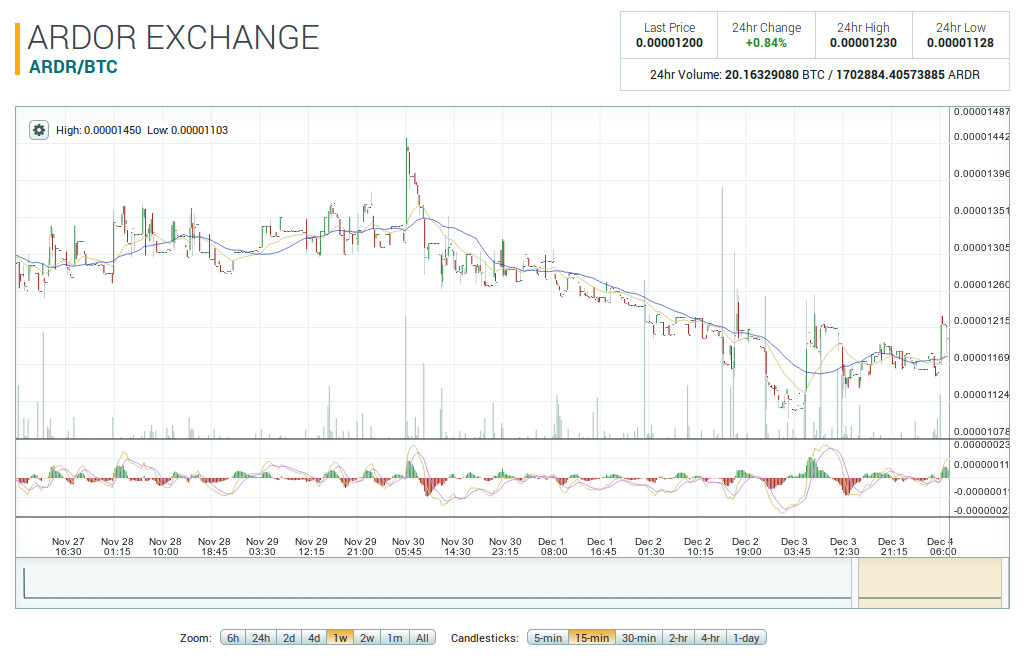The height and width of the screenshot is (669, 1029).
Task: Set zoom to 24h
Action: click(261, 637)
